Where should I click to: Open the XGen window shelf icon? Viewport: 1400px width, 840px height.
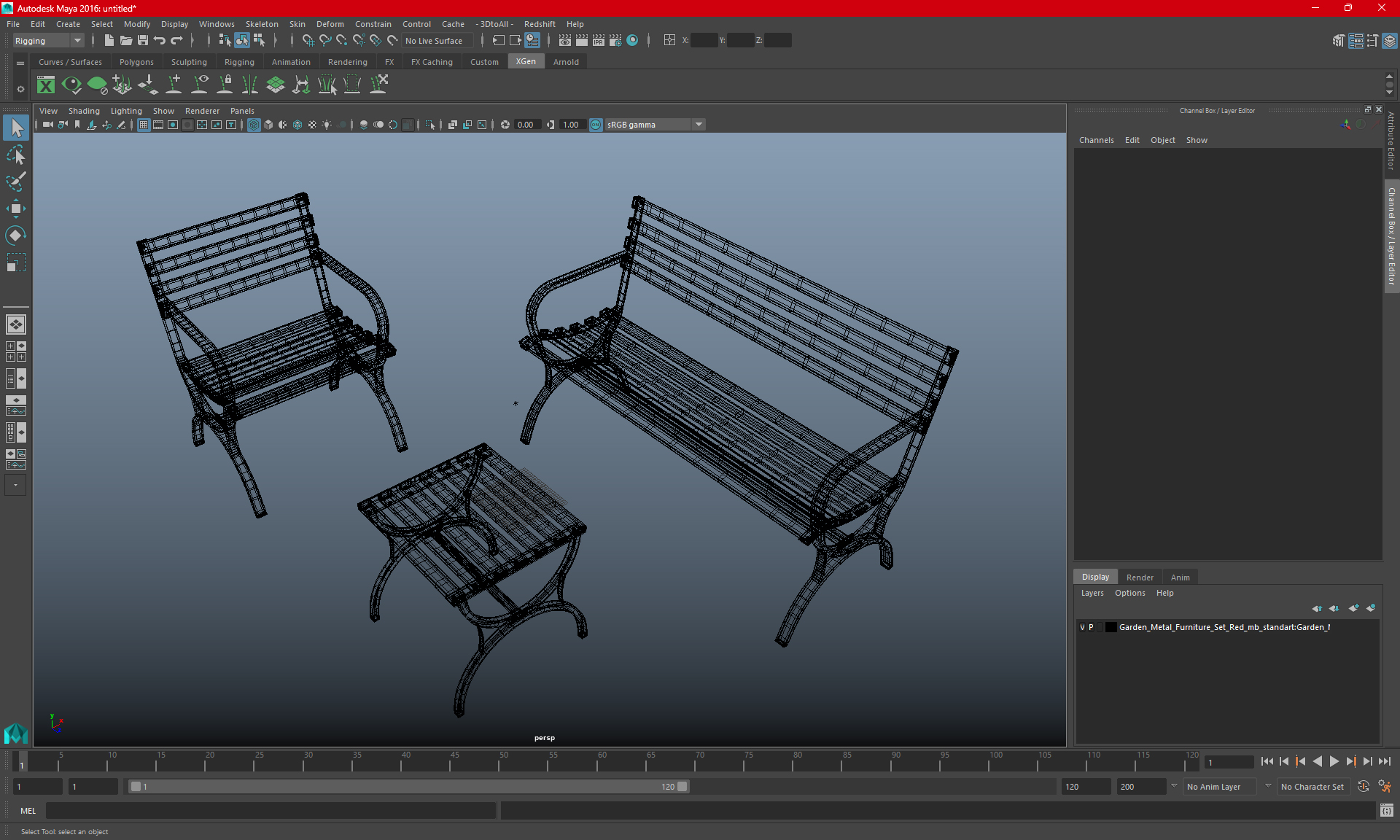click(x=46, y=85)
